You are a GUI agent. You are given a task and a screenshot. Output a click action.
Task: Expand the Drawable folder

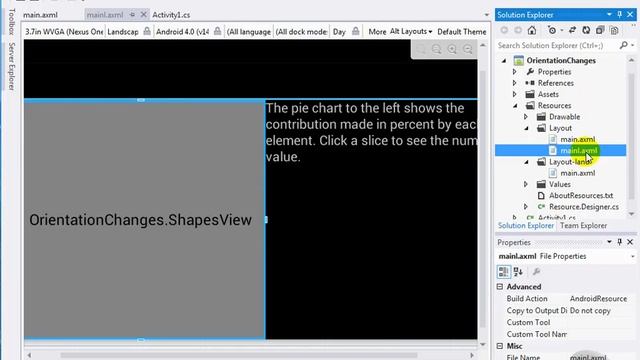tap(526, 117)
